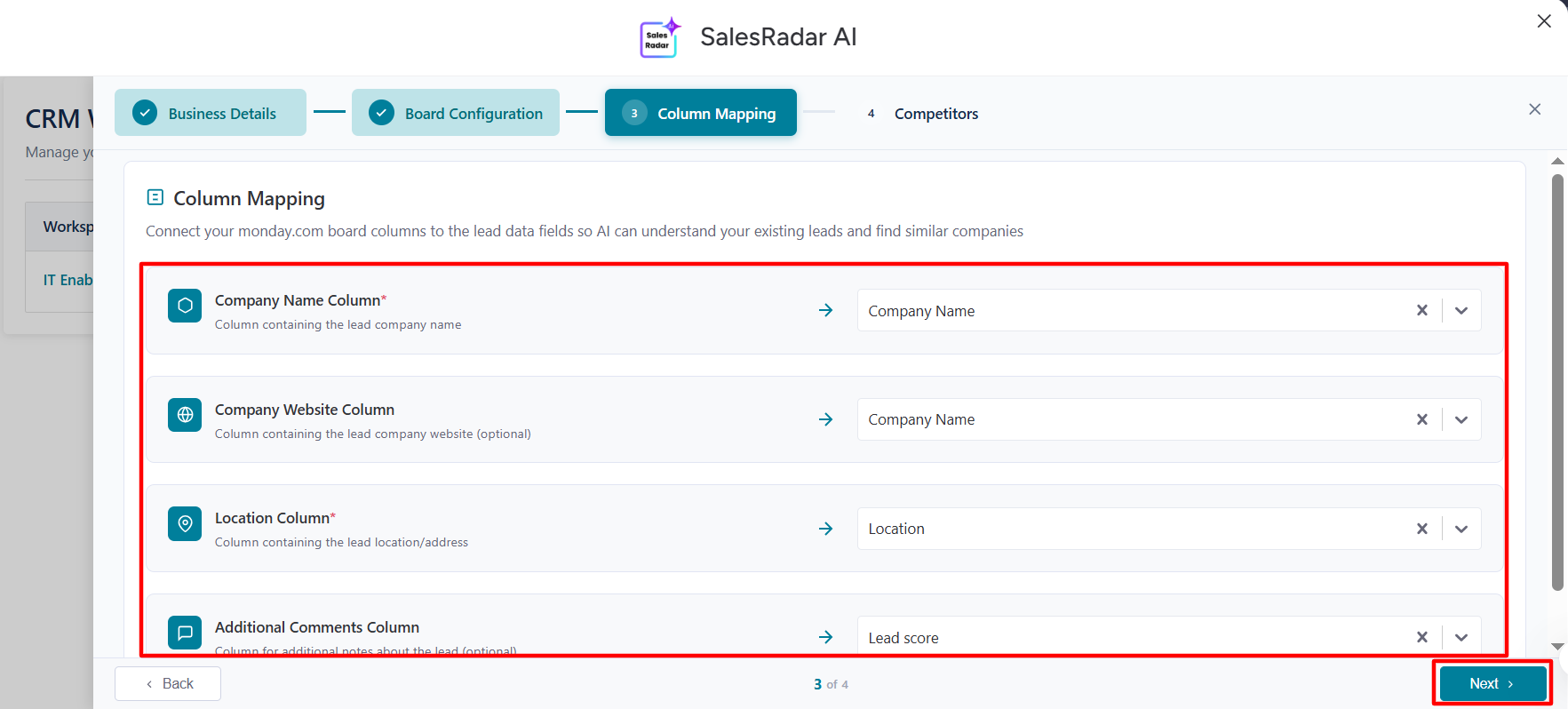The height and width of the screenshot is (709, 1568).
Task: Click the 'Additional Comments Column' label
Action: pyautogui.click(x=317, y=627)
